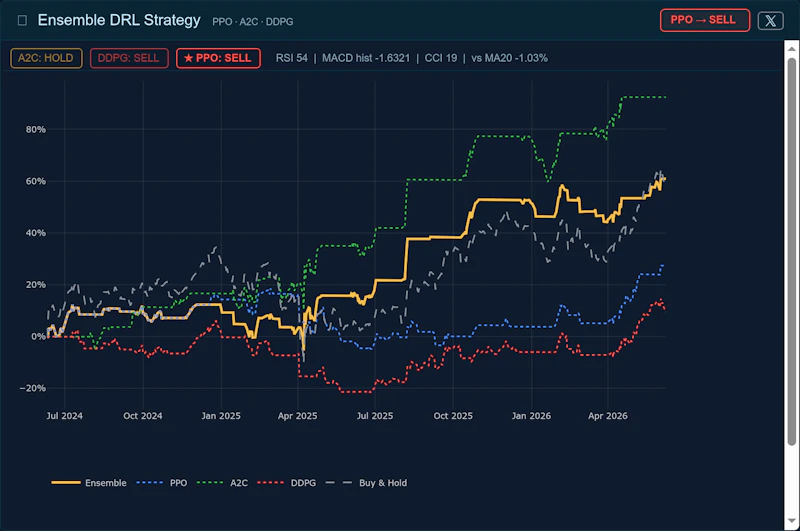Viewport: 800px width, 531px height.
Task: Click the Jul 2025 axis label
Action: pos(375,416)
